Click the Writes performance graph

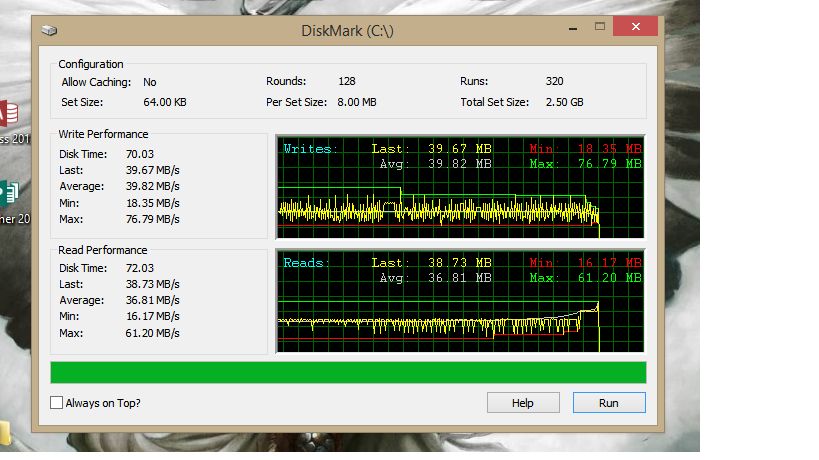460,187
